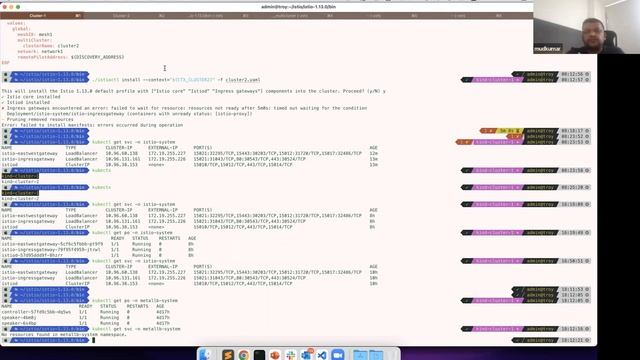Open the Zoom app in the dock
Viewport: 640px width, 360px height.
(x=338, y=355)
